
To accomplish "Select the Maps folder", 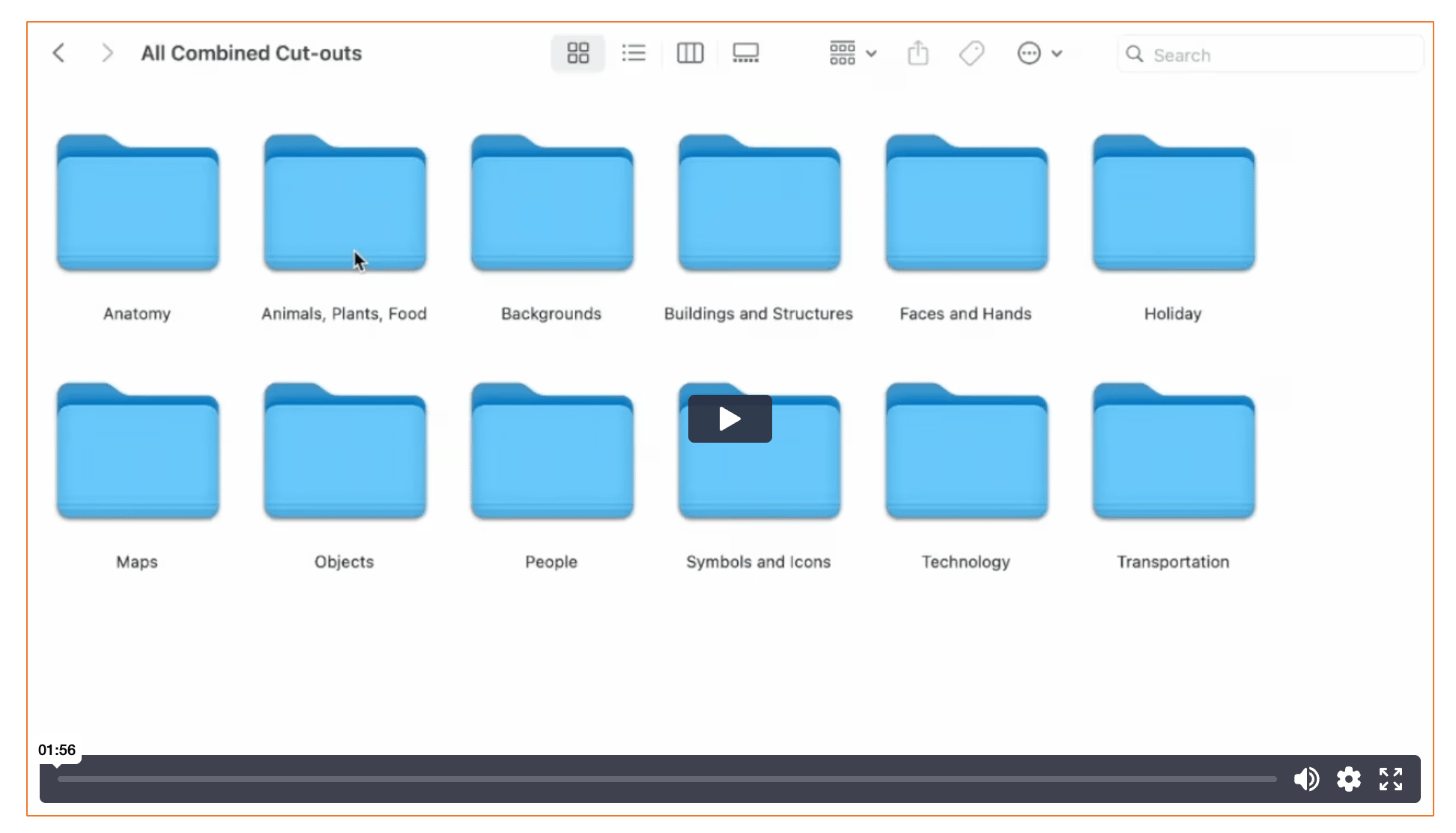I will pos(138,452).
